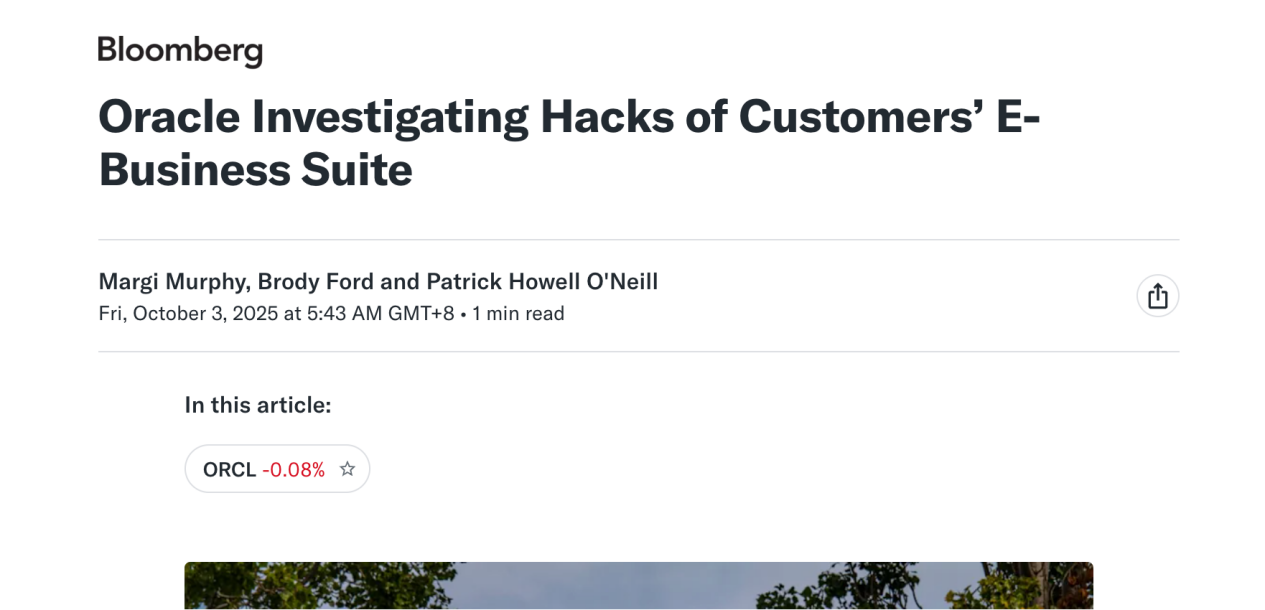This screenshot has height=610, width=1265.
Task: Click the word and in the byline
Action: (399, 282)
